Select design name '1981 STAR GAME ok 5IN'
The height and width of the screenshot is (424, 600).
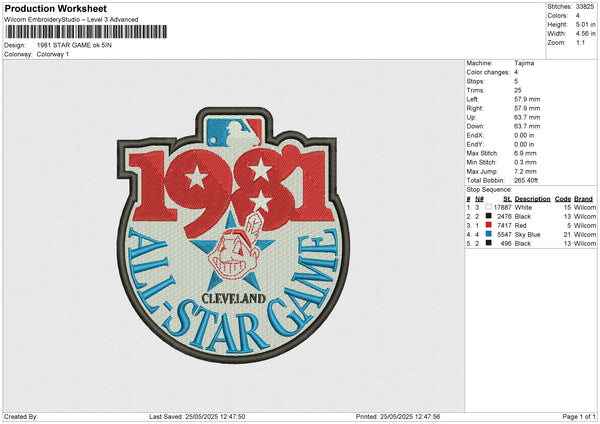[74, 45]
